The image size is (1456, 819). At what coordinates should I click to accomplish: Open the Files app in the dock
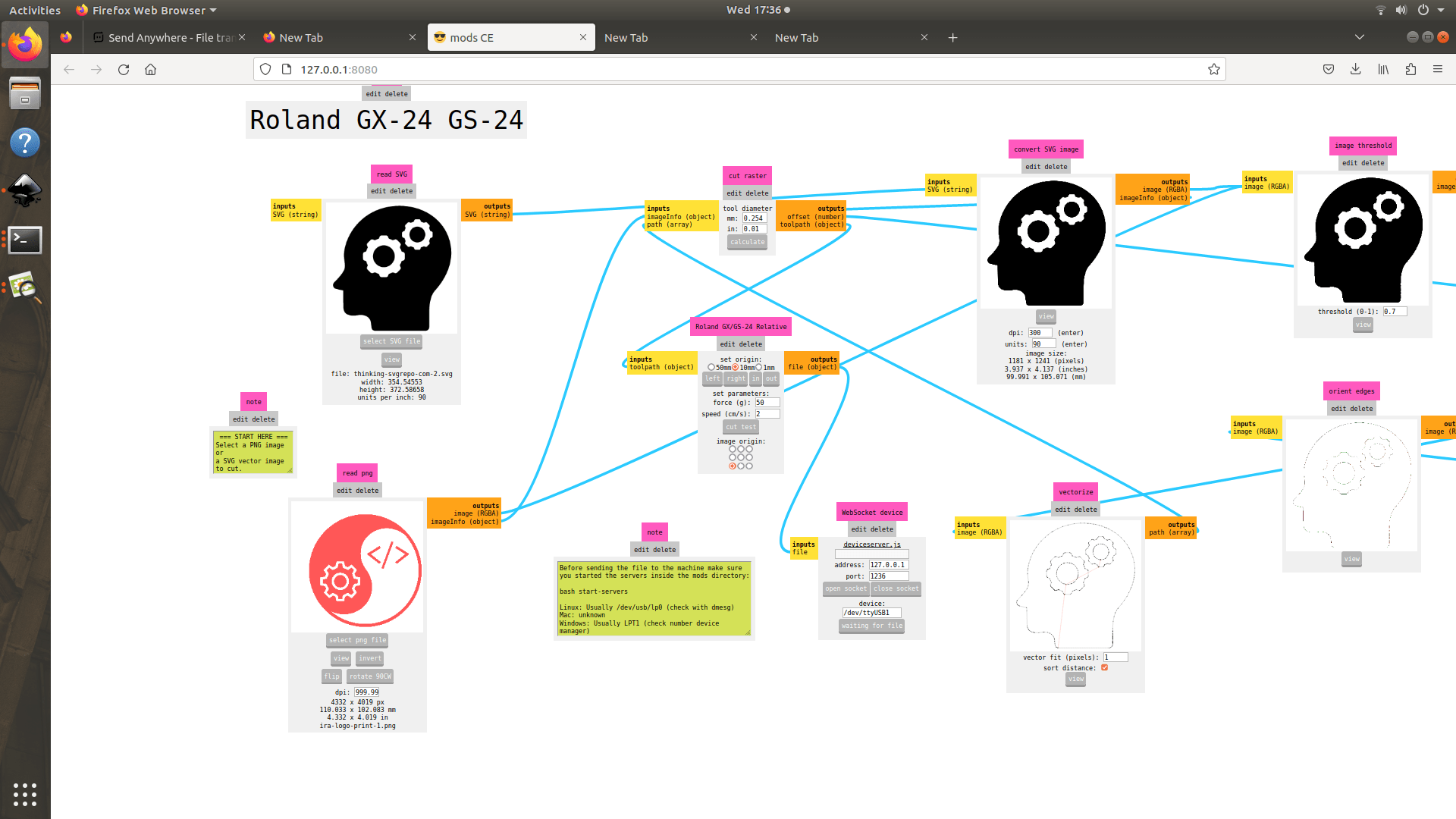point(25,94)
